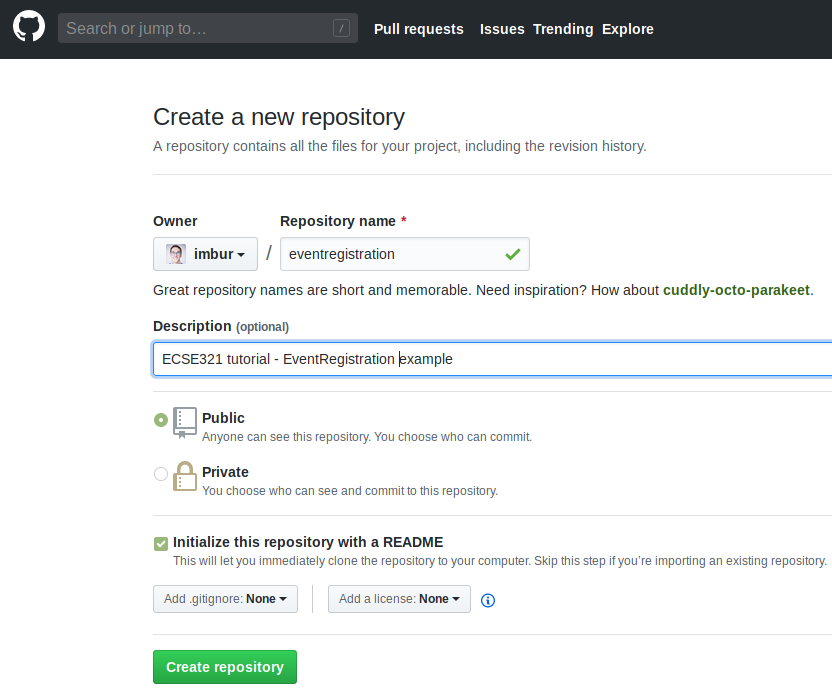Open the Owner imbur dropdown

click(x=205, y=254)
